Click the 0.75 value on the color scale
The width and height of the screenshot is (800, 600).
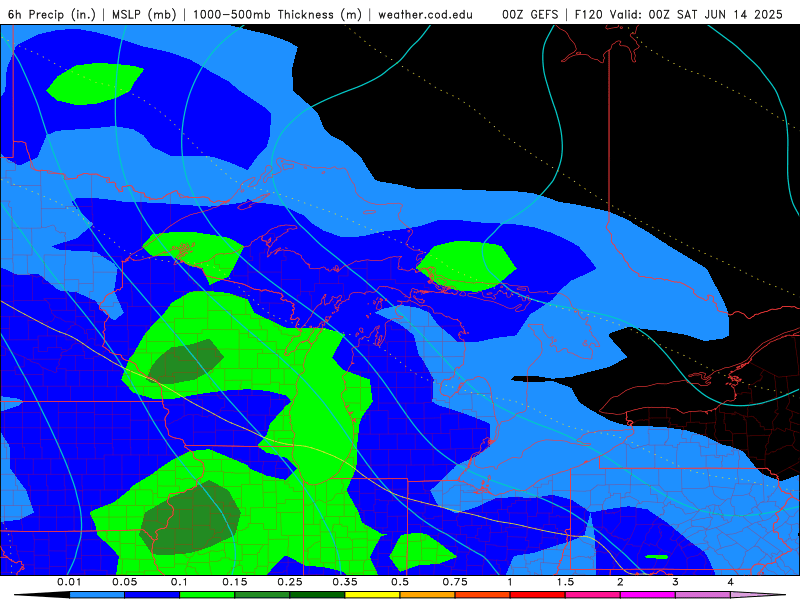click(455, 582)
